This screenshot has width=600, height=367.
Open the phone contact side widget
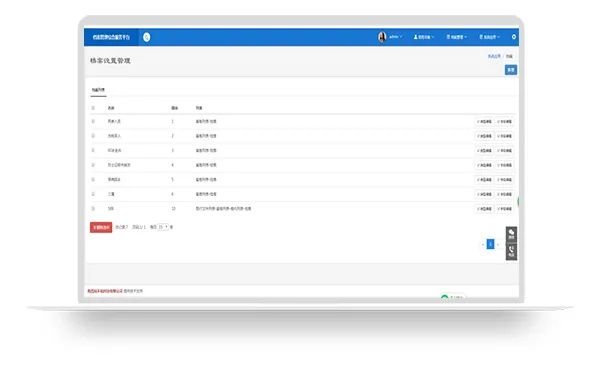511,252
